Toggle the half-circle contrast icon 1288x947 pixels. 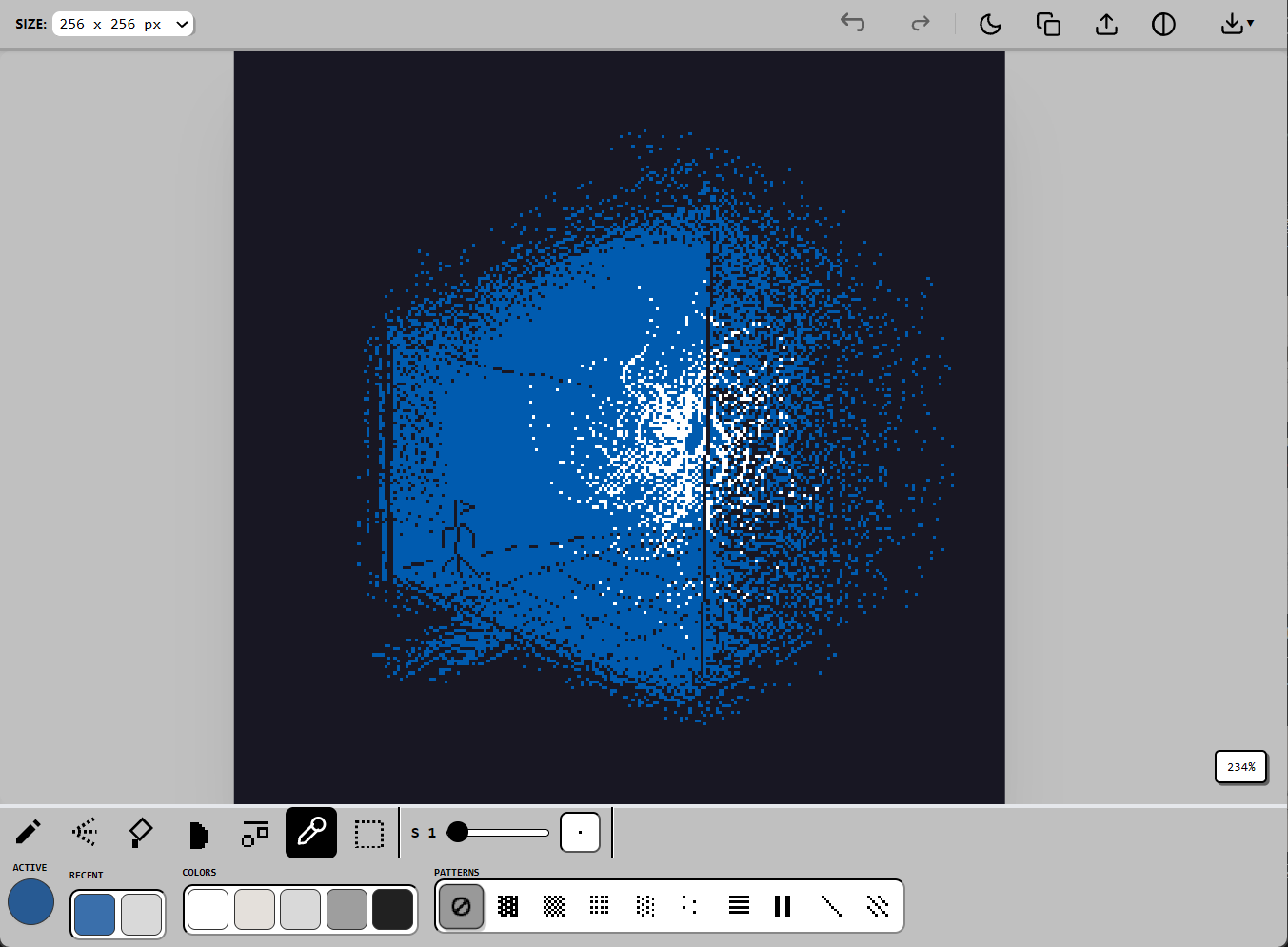click(x=1163, y=24)
